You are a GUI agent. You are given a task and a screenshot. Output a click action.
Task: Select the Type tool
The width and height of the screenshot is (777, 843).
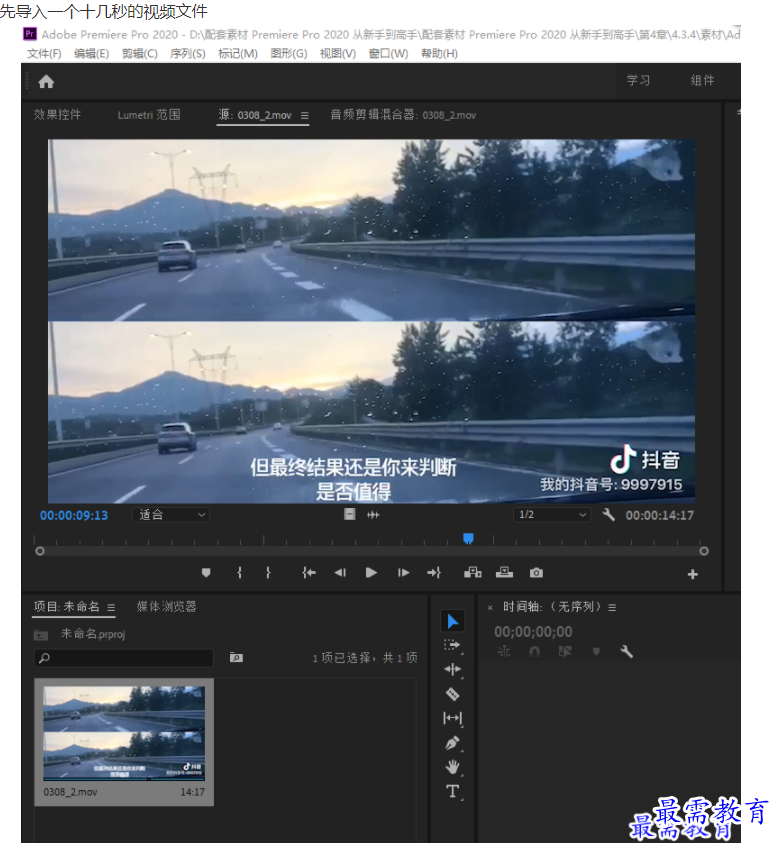[x=452, y=791]
